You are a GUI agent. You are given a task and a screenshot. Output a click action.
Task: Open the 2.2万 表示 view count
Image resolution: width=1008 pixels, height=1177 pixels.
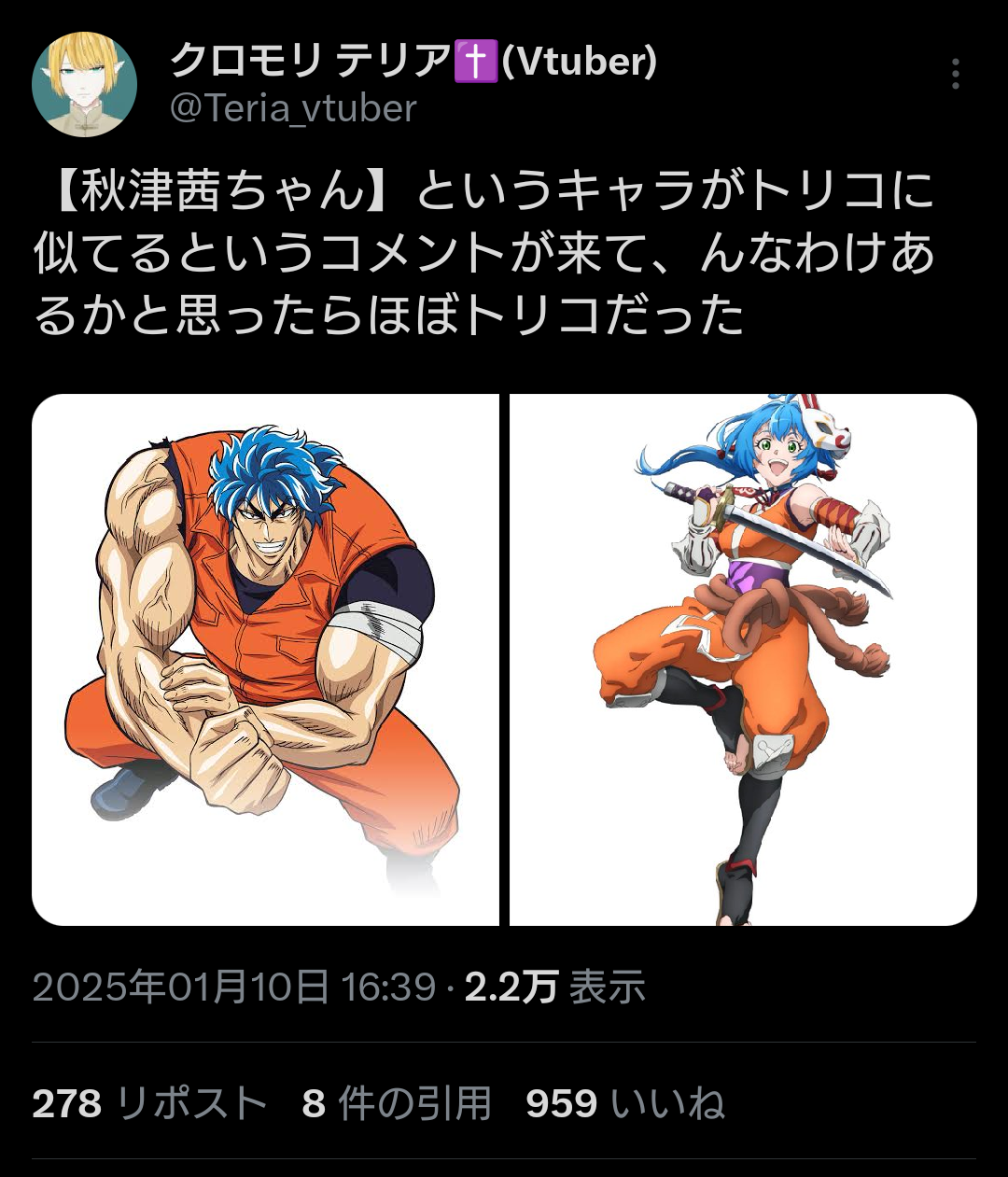[555, 987]
